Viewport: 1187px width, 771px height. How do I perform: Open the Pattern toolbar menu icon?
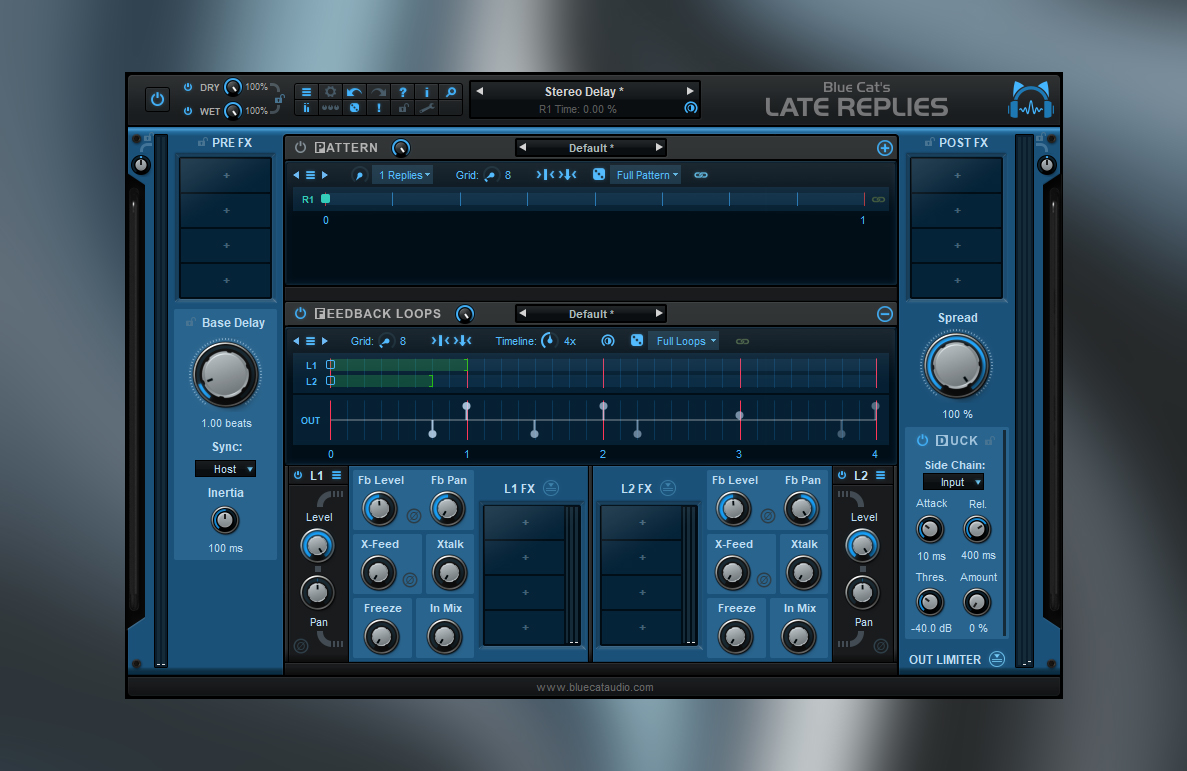point(310,175)
